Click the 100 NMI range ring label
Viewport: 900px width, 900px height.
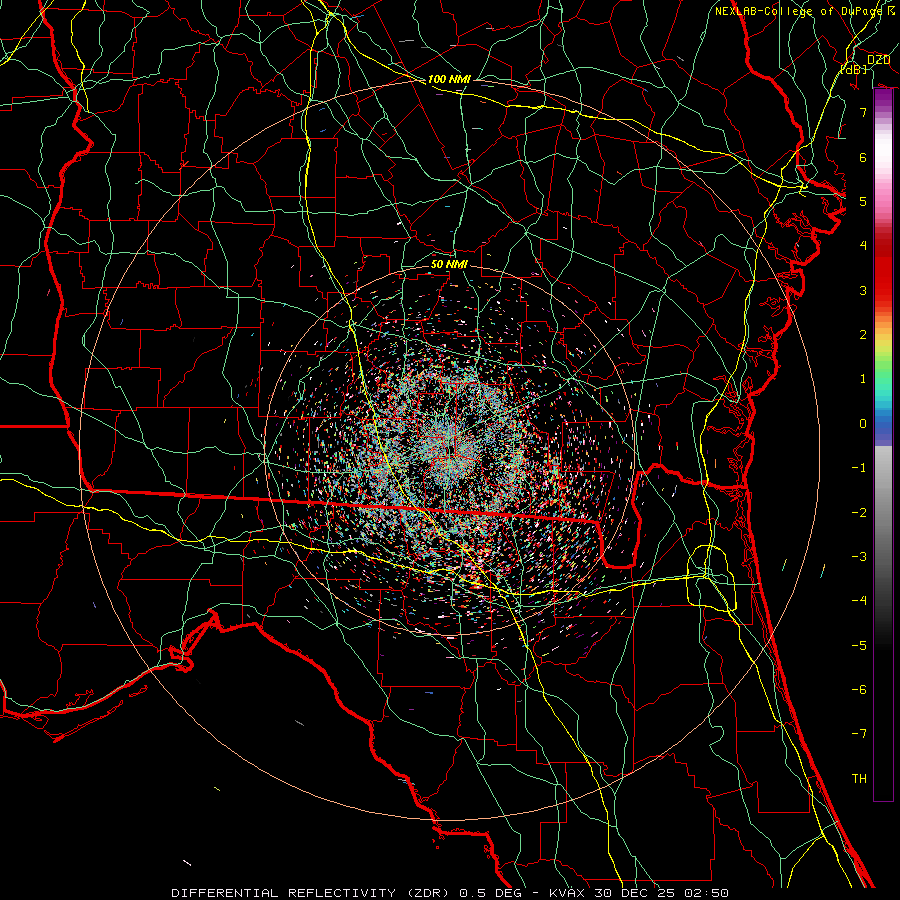click(449, 79)
